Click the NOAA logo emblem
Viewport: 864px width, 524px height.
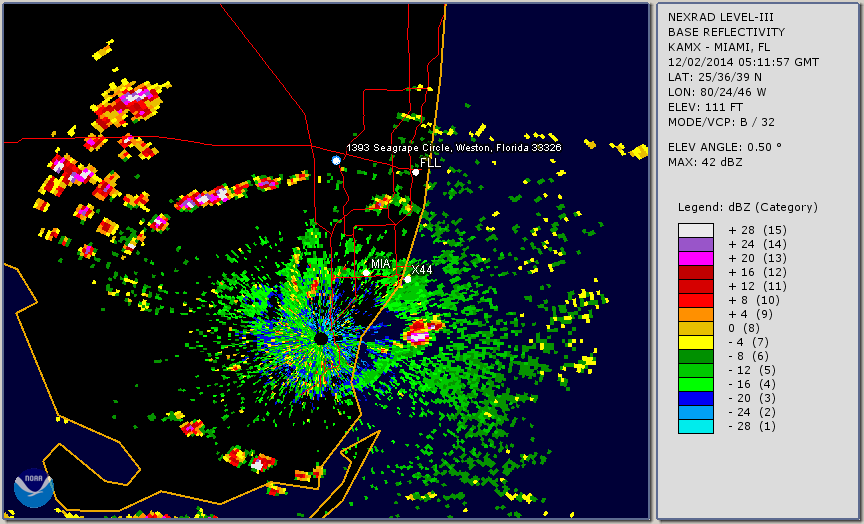34,488
